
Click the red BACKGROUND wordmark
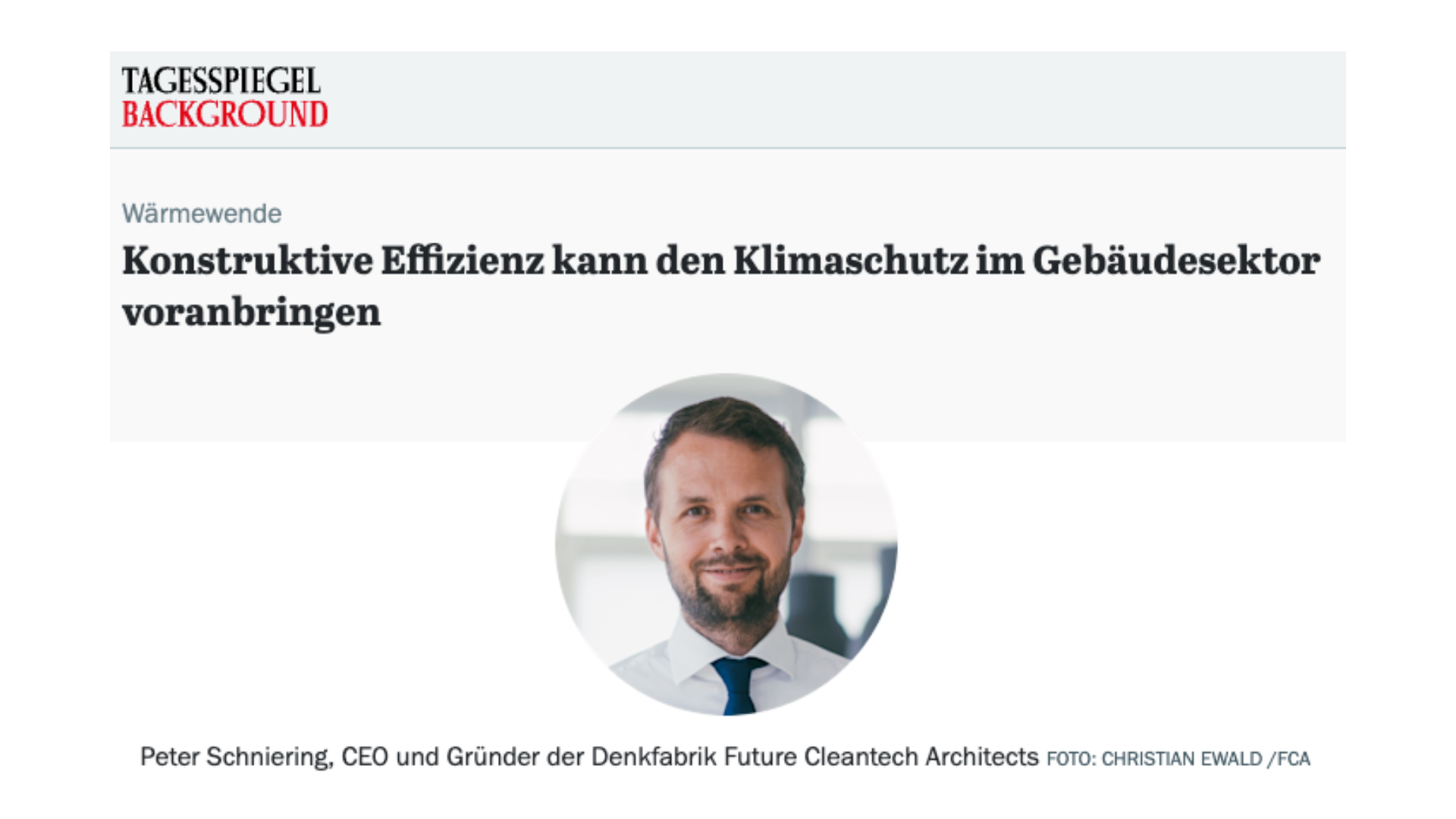click(x=224, y=115)
